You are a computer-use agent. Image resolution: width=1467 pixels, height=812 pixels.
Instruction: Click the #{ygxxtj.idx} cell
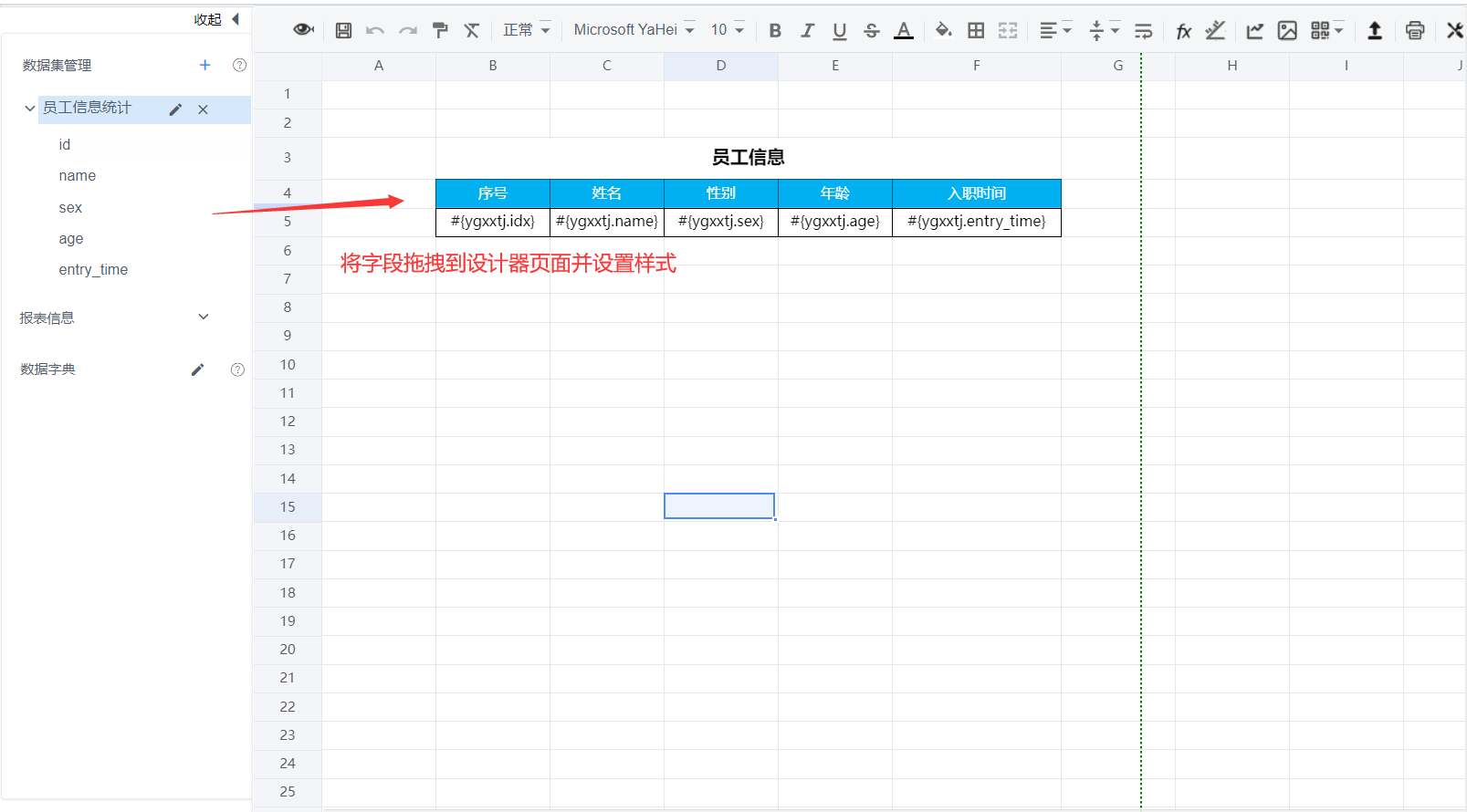(x=493, y=222)
